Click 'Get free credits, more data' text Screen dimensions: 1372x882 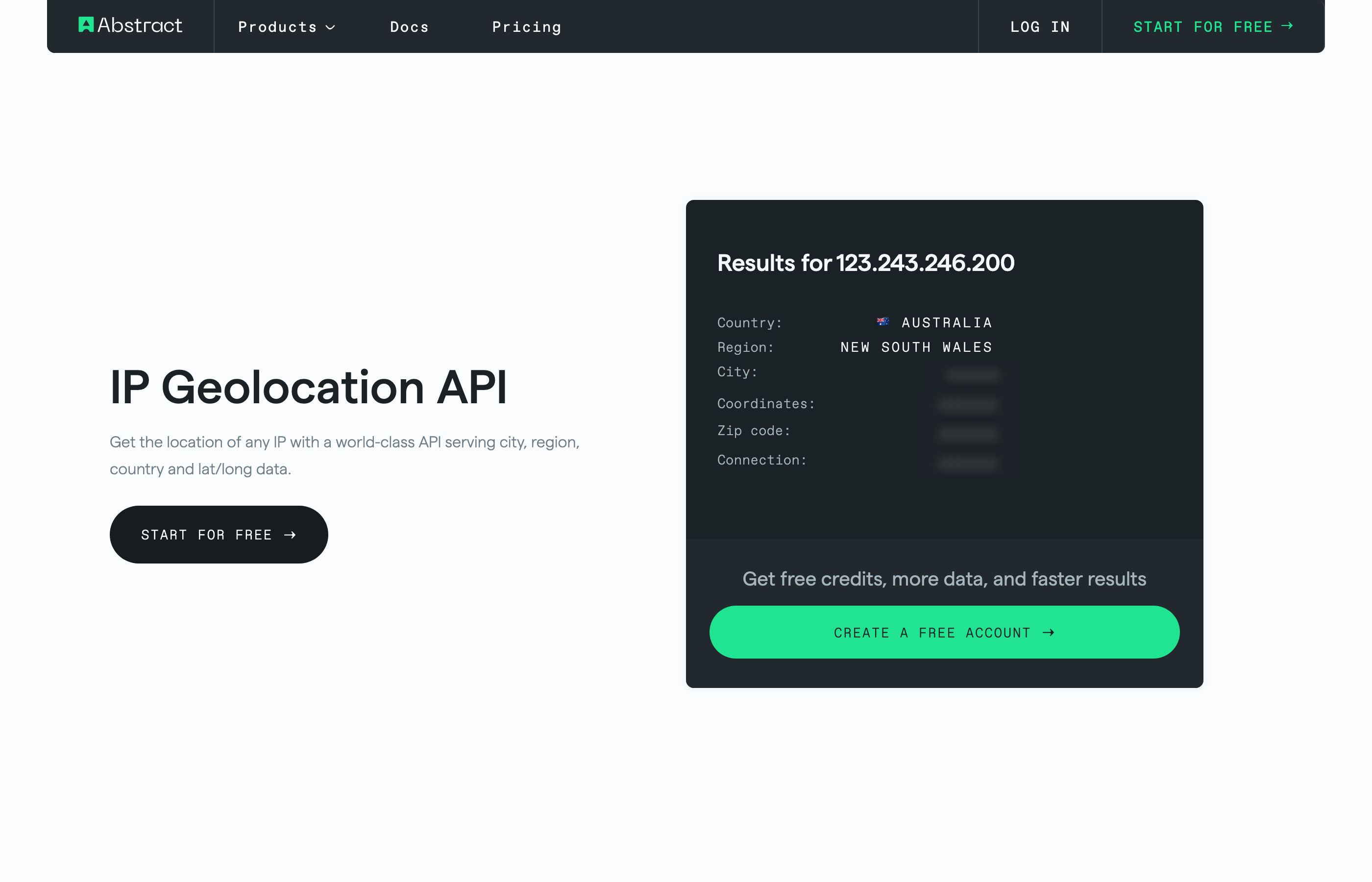944,579
